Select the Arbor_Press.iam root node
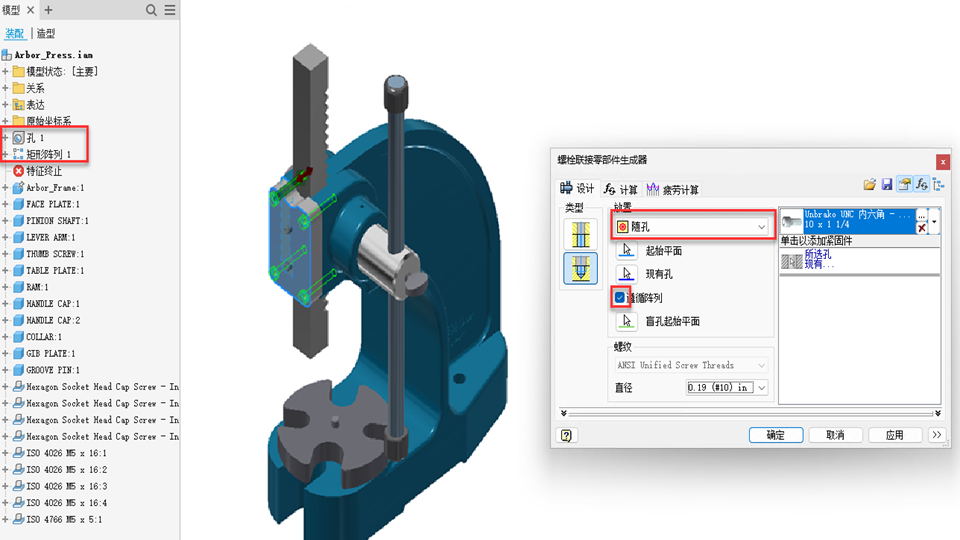Viewport: 960px width, 540px height. [53, 55]
